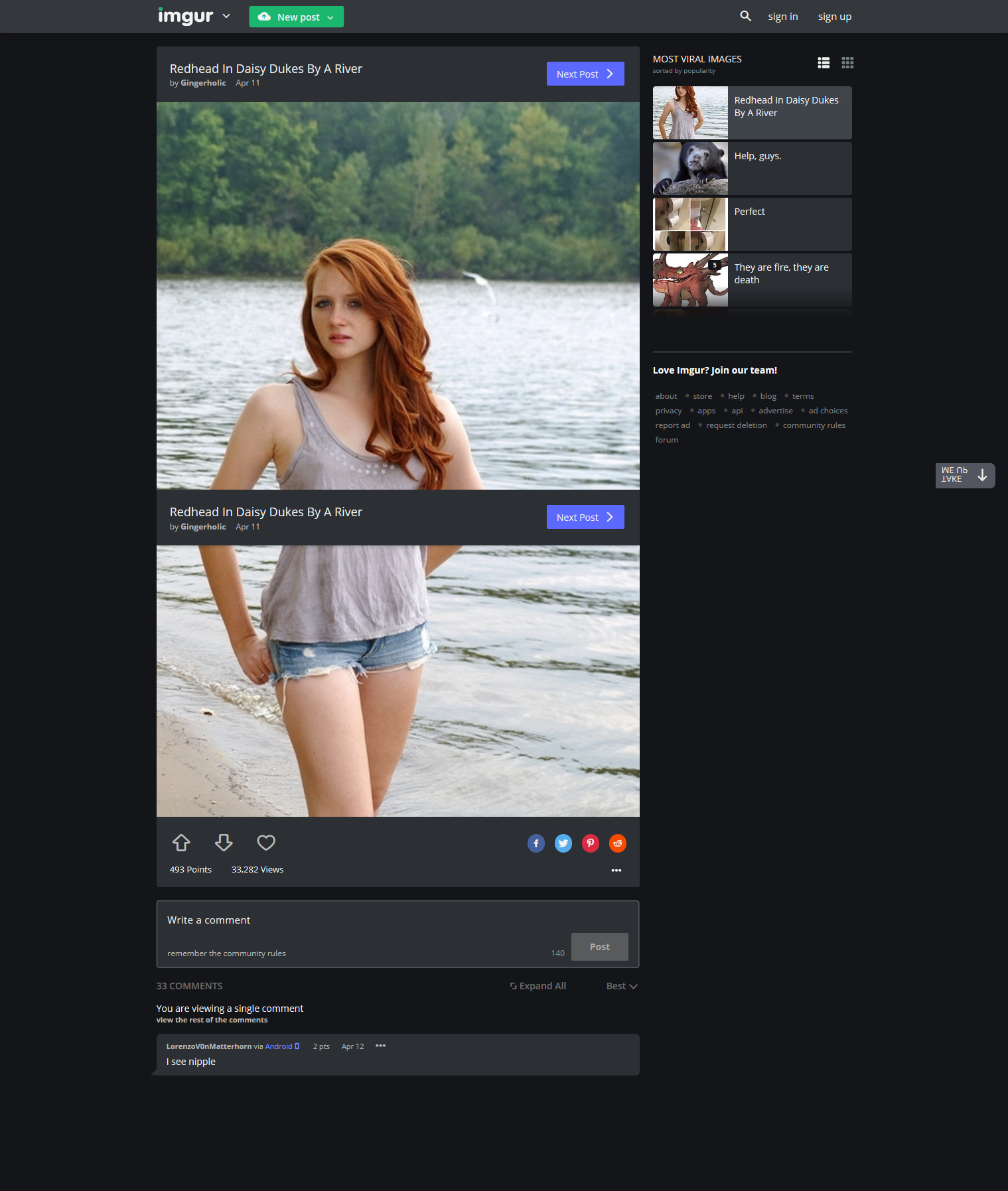1008x1191 pixels.
Task: Open the store footer link
Action: pos(702,396)
